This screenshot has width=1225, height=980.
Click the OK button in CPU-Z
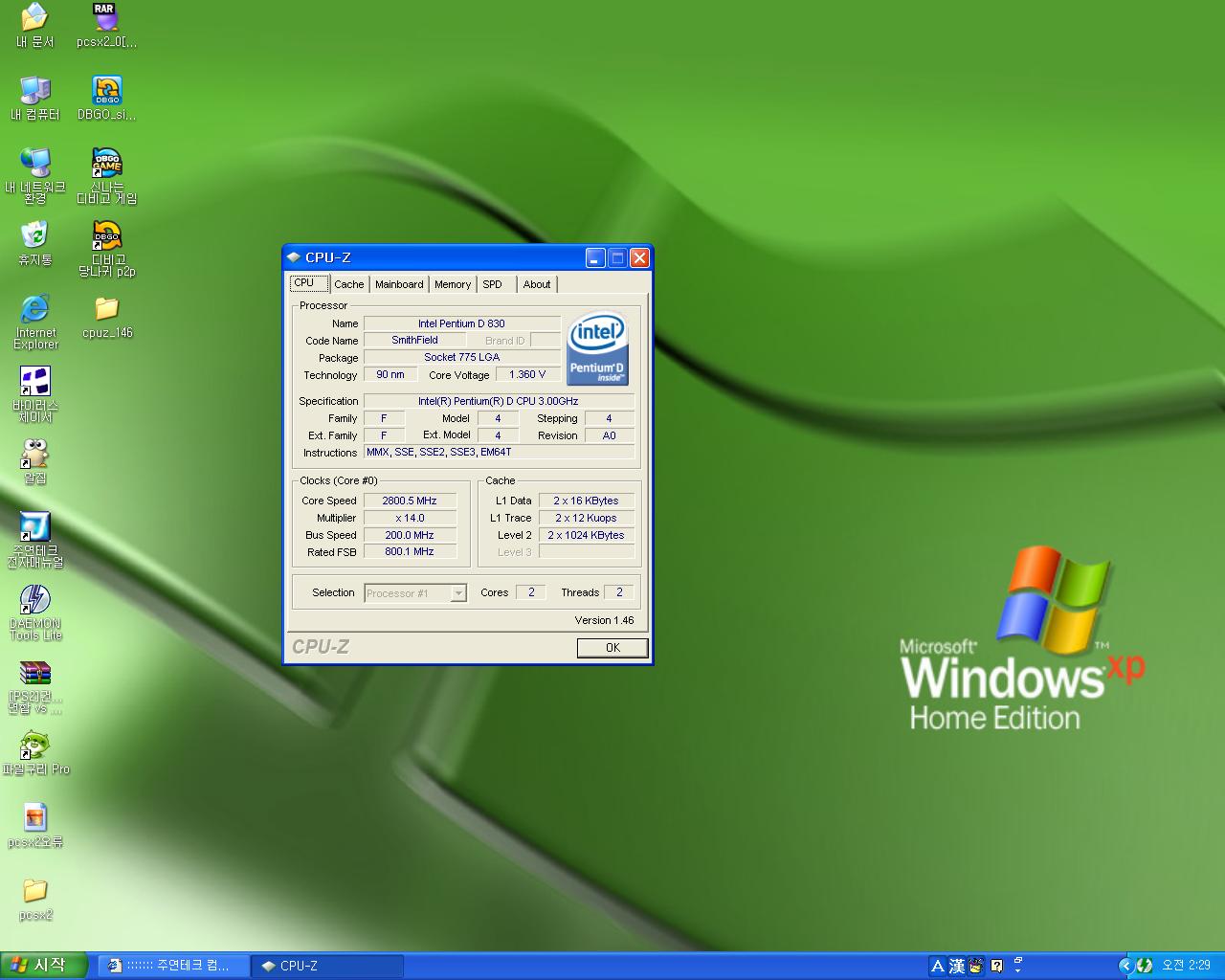[x=612, y=648]
